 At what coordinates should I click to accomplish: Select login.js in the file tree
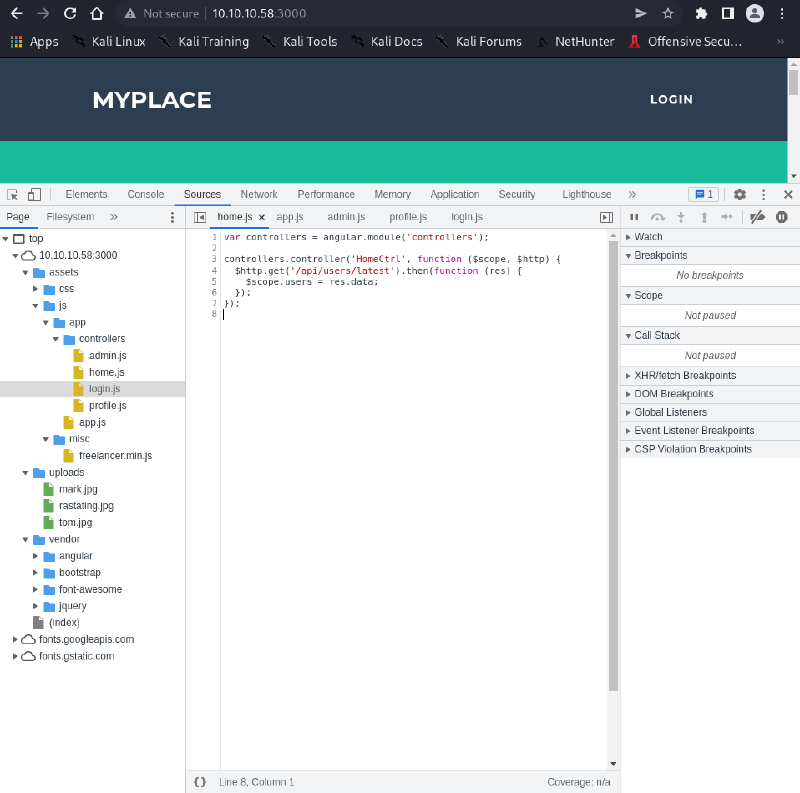[104, 388]
